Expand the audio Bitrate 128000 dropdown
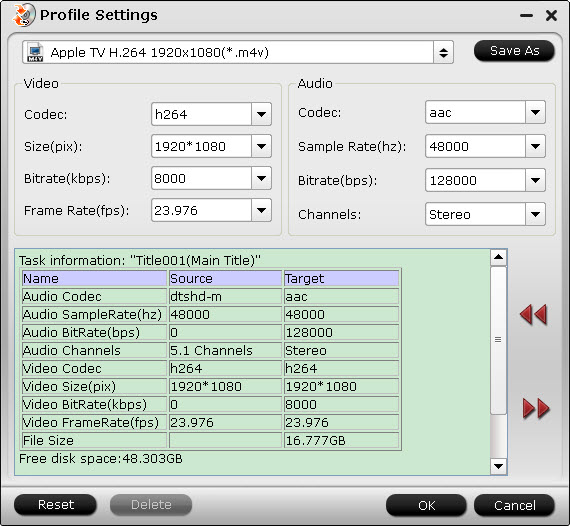Viewport: 570px width, 526px height. point(535,180)
